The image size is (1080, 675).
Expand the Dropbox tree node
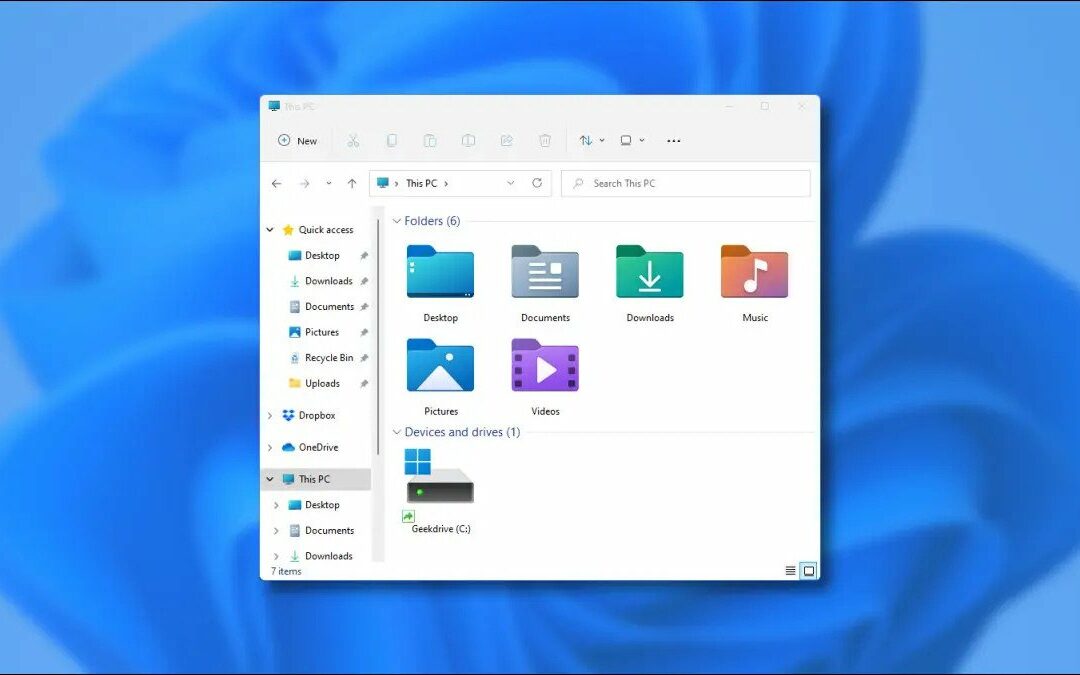click(270, 415)
